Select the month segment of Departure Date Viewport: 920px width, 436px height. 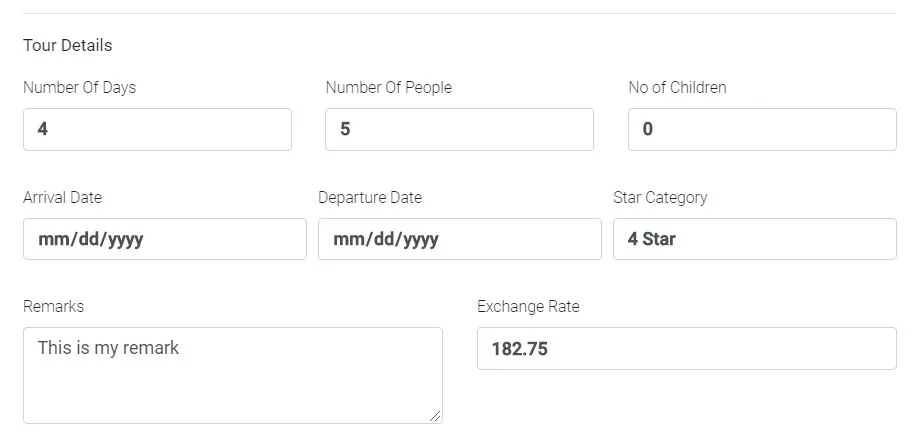pos(347,240)
